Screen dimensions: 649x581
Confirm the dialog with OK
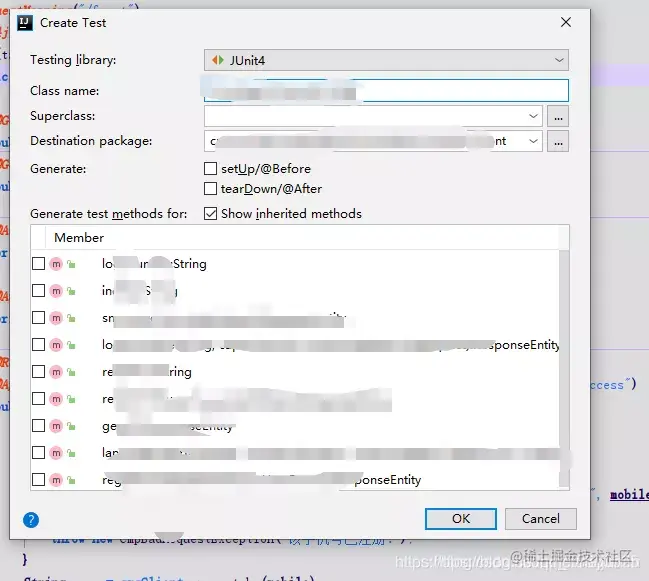(461, 519)
